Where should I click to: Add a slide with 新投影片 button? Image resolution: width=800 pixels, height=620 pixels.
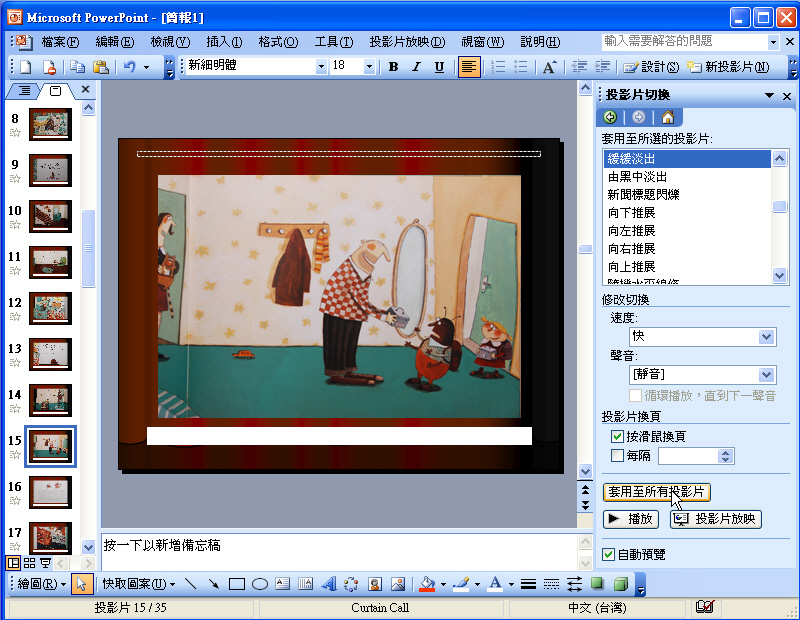[x=728, y=67]
